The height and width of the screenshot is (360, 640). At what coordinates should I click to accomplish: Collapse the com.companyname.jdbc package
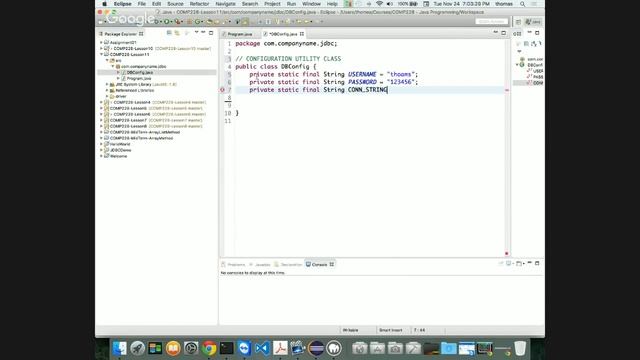pyautogui.click(x=113, y=66)
